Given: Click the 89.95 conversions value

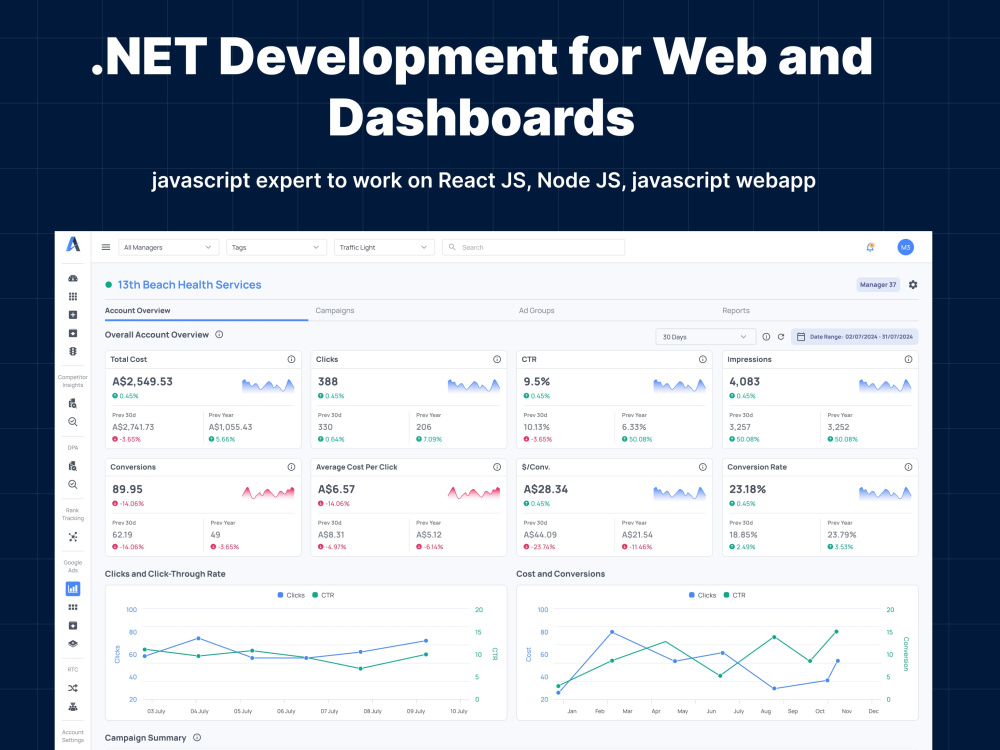Looking at the screenshot, I should point(128,489).
